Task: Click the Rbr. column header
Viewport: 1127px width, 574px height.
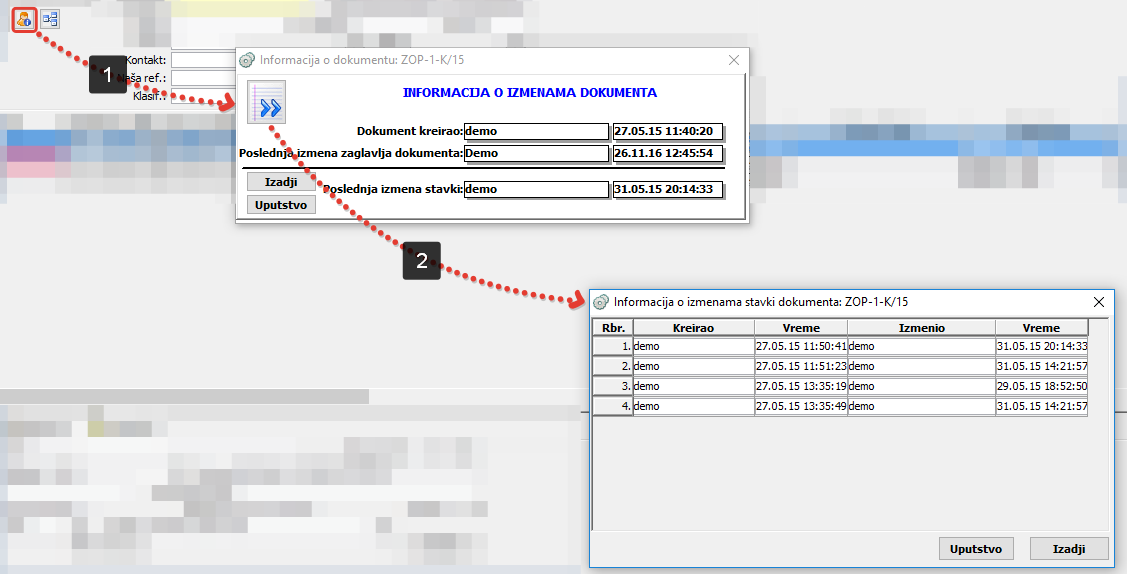Action: (x=612, y=328)
